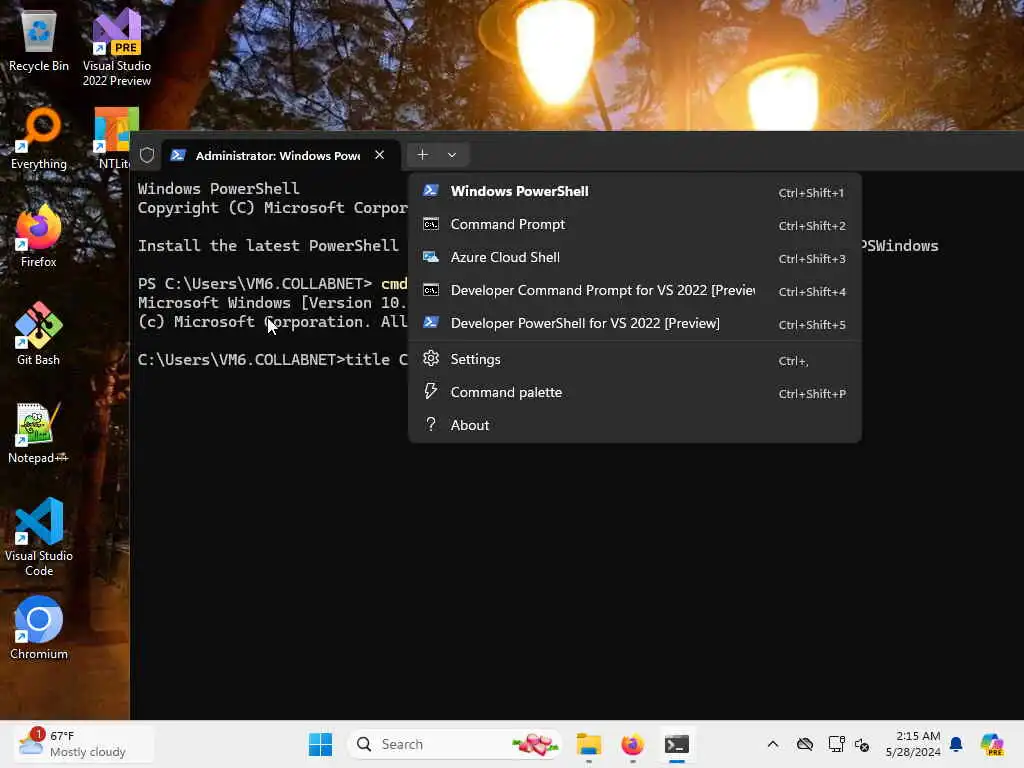Open the About menu entry
The image size is (1024, 768).
coord(635,425)
